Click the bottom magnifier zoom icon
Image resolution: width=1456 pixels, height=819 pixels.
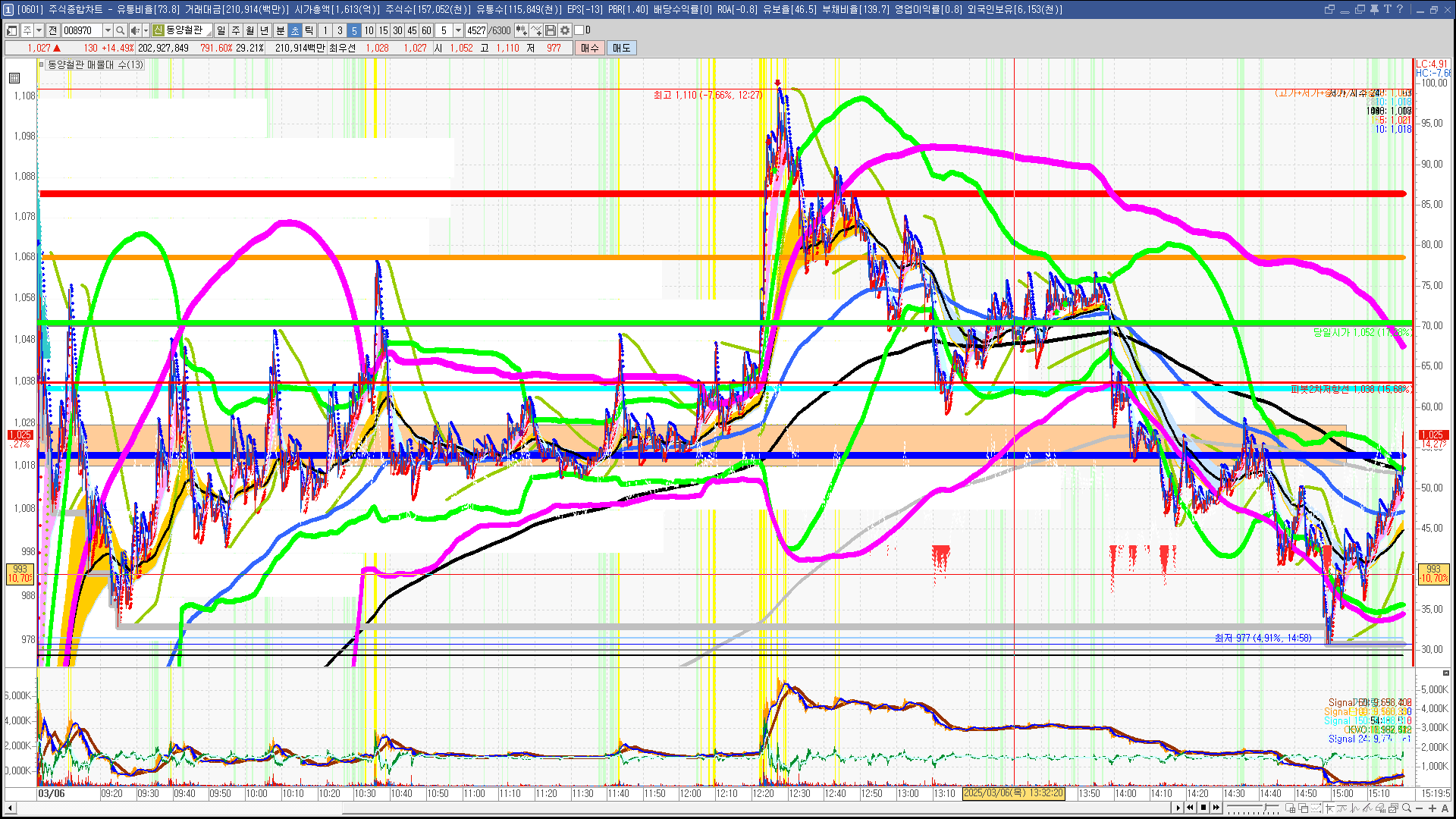[1406, 808]
